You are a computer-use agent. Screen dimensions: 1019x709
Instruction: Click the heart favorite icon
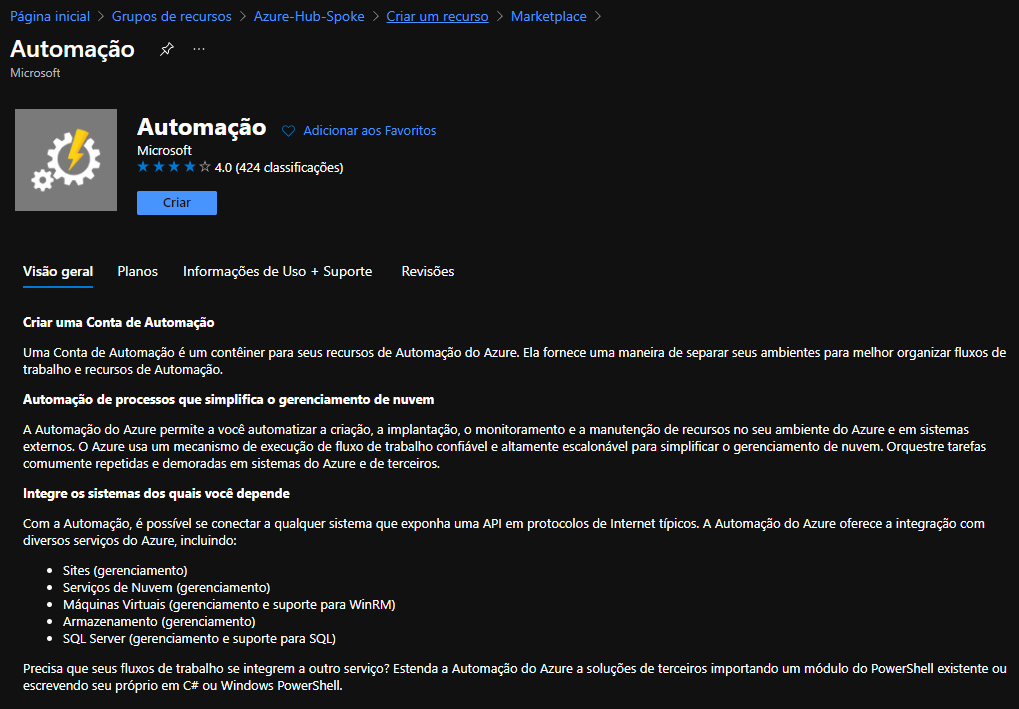coord(289,131)
